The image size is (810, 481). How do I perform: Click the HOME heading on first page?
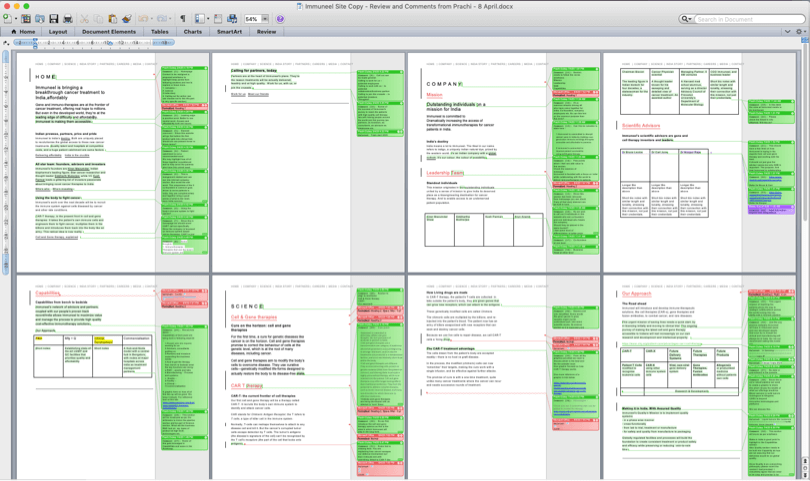(45, 77)
